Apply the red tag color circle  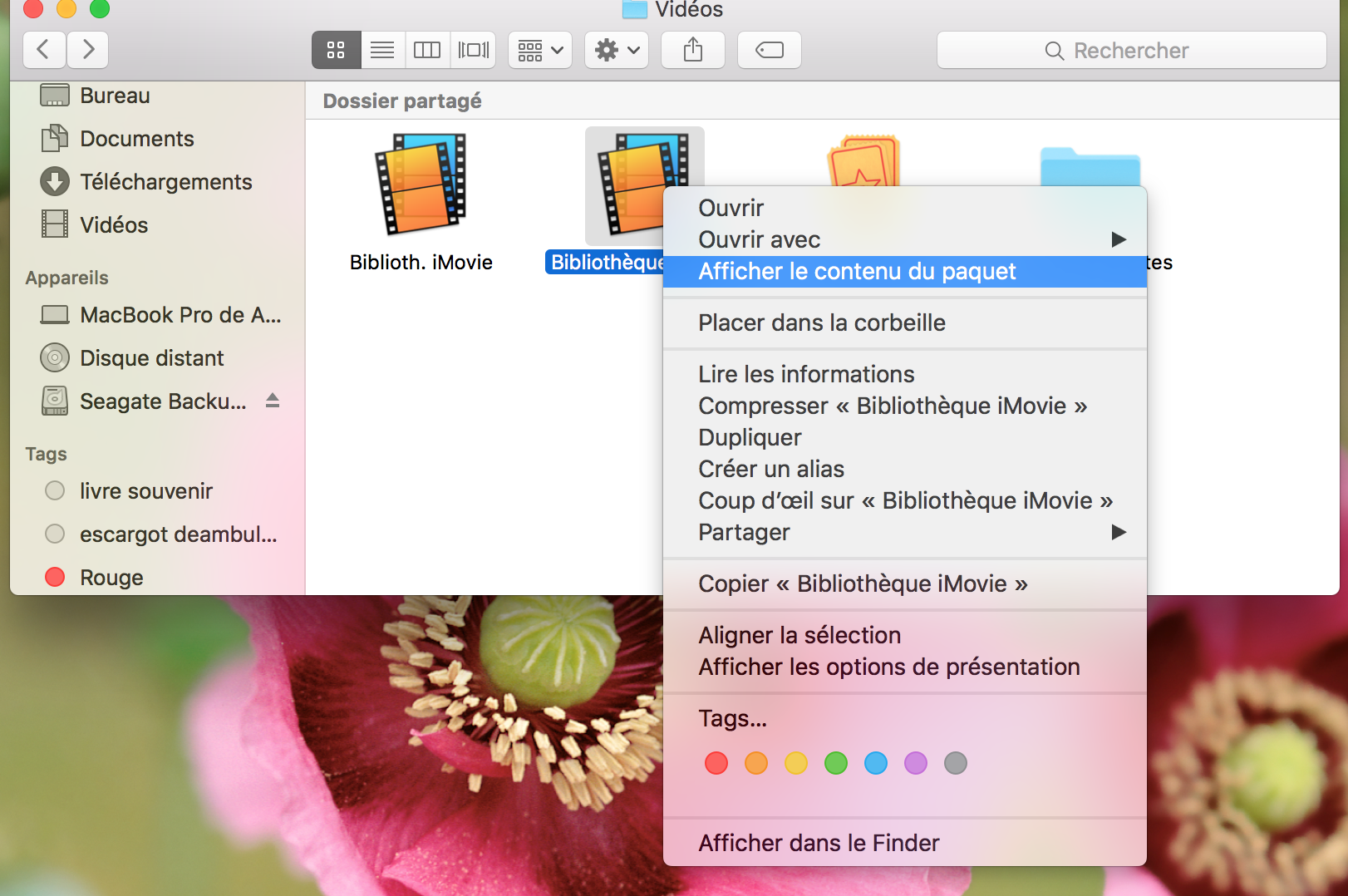(x=716, y=763)
